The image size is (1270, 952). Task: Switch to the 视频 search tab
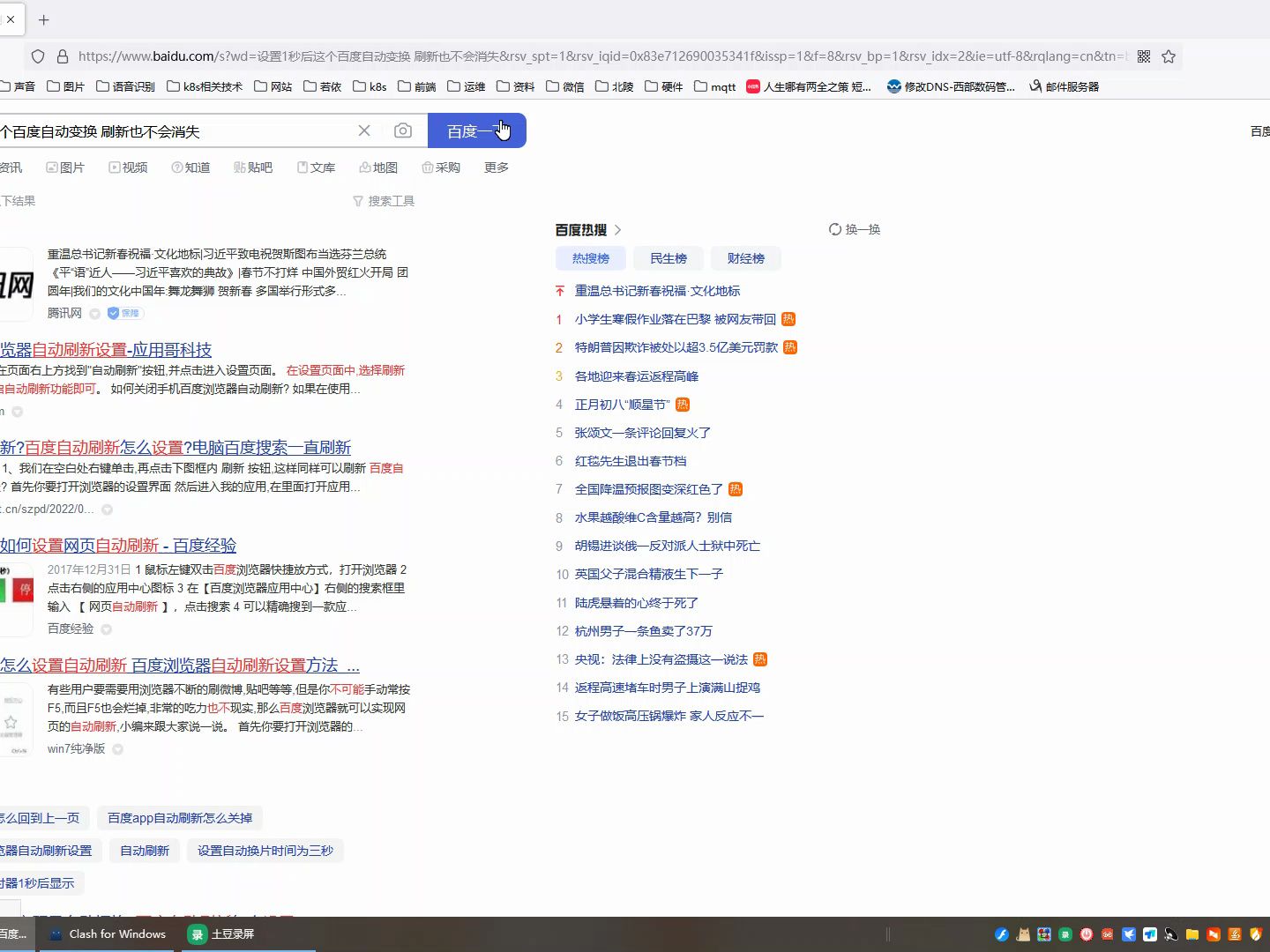(128, 167)
